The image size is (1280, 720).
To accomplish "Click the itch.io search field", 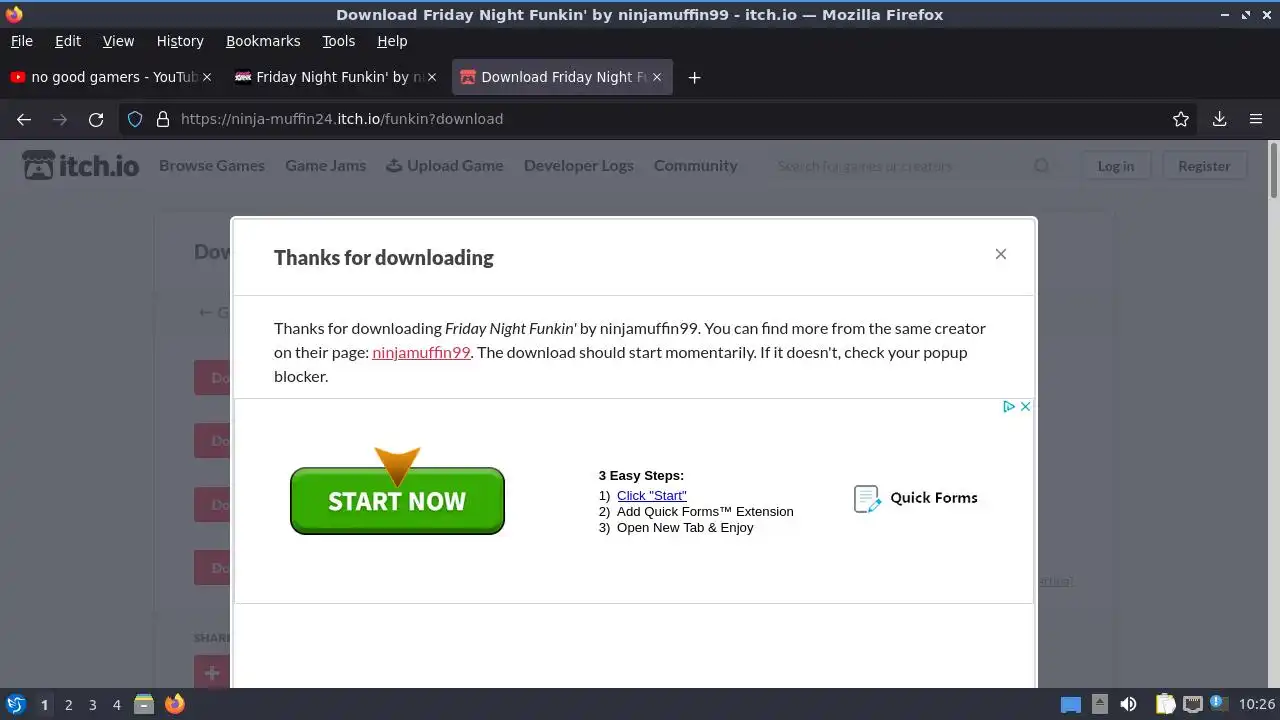I will (x=900, y=166).
